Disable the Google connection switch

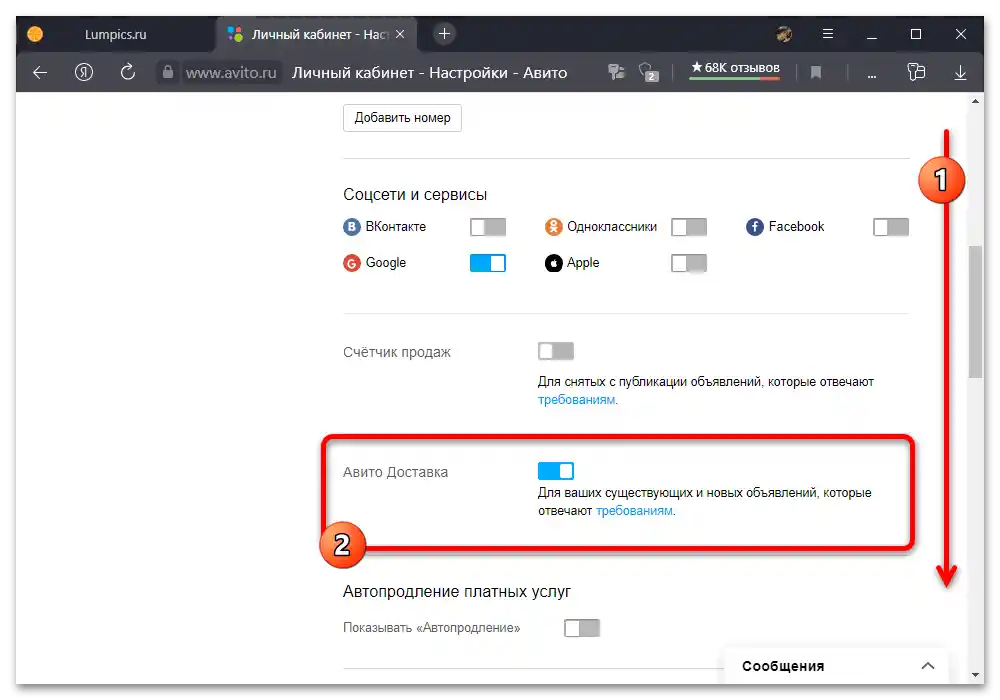click(488, 263)
